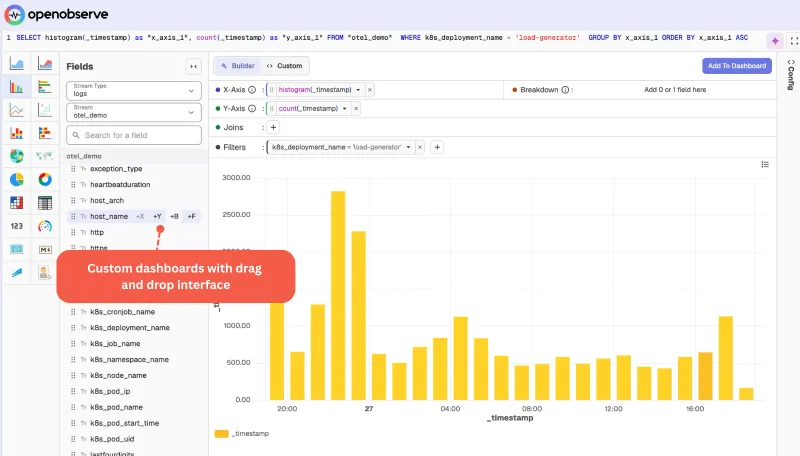The image size is (800, 456).
Task: Click the Breakdown drop area placeholder
Action: (x=675, y=90)
